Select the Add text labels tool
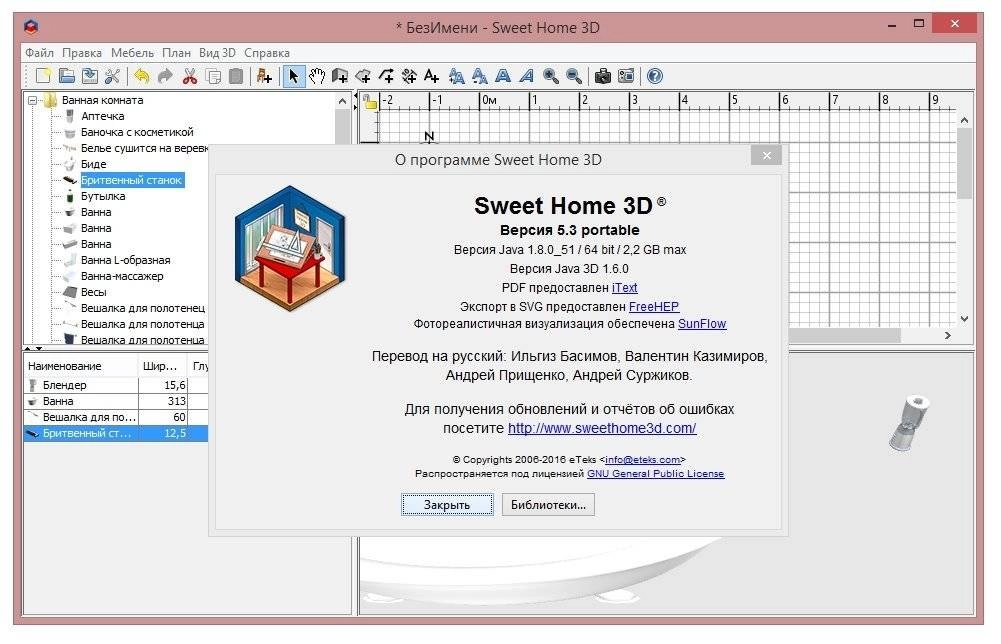This screenshot has height=644, width=1001. tap(432, 76)
